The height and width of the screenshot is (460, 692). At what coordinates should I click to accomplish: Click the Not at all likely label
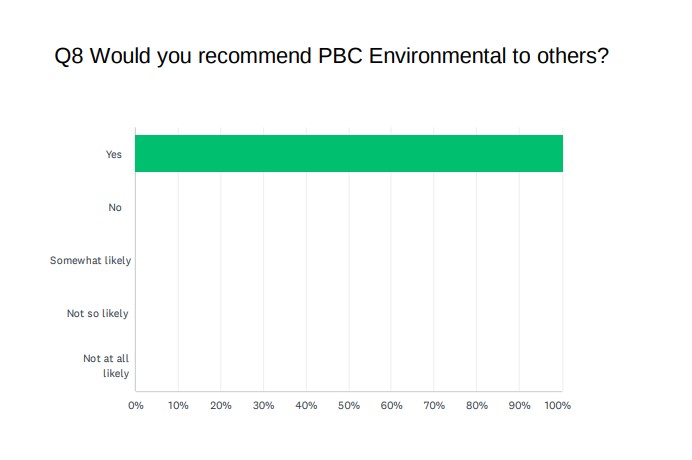(106, 365)
